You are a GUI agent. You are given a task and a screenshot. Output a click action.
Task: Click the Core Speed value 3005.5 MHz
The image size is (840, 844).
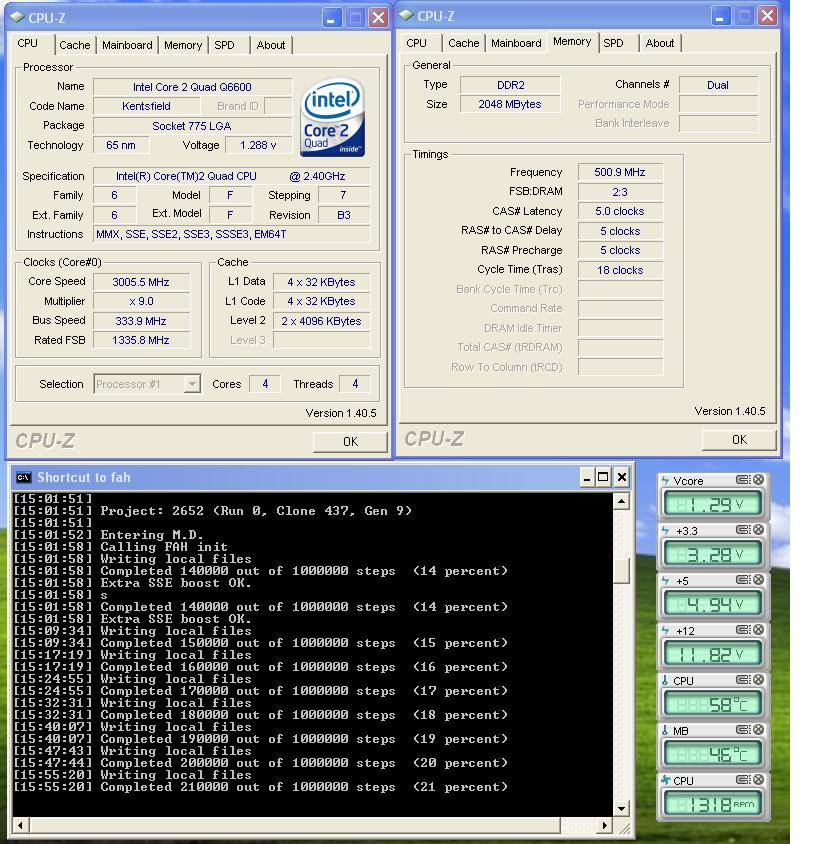[x=141, y=282]
